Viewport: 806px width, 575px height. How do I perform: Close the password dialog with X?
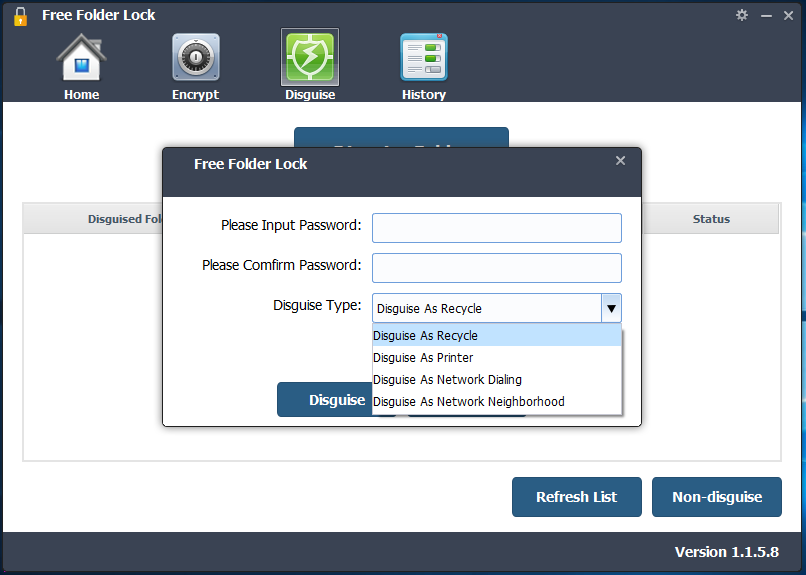(x=620, y=161)
